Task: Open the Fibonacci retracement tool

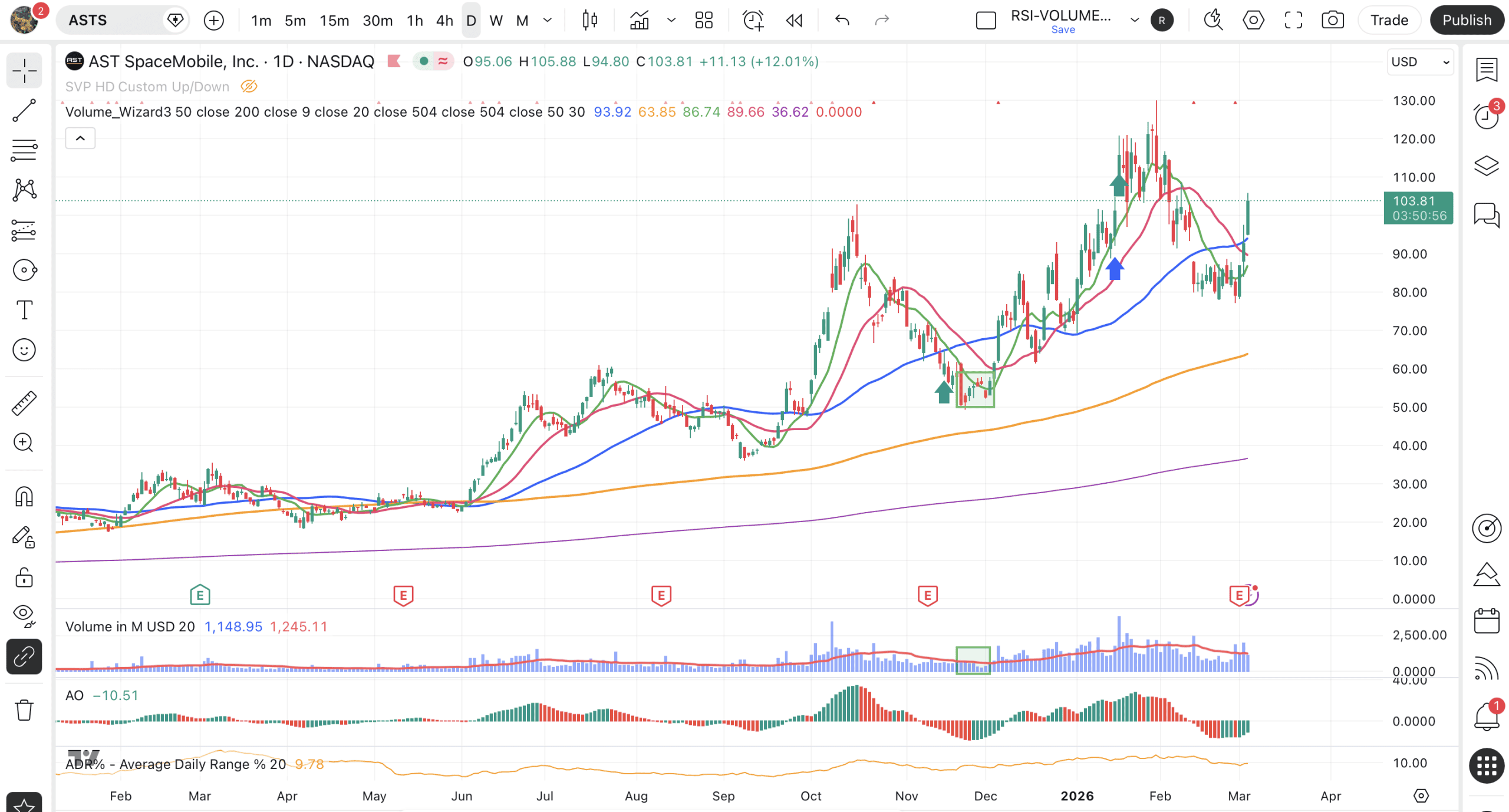Action: (24, 150)
